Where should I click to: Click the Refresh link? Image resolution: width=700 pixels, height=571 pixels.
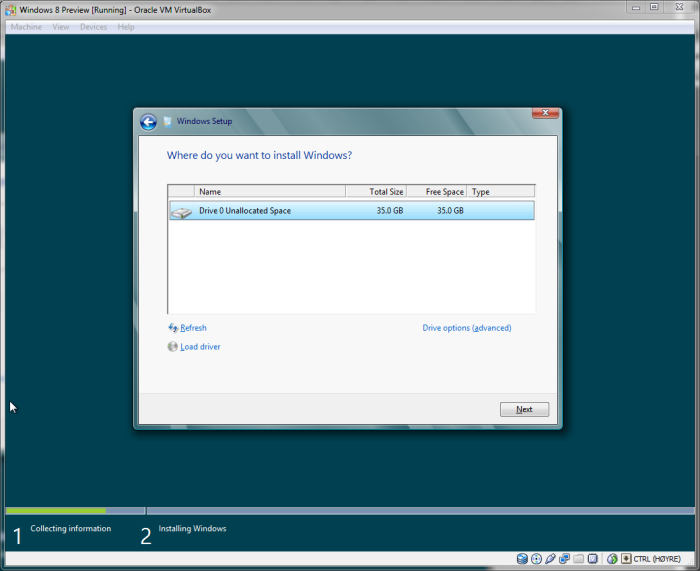(193, 328)
